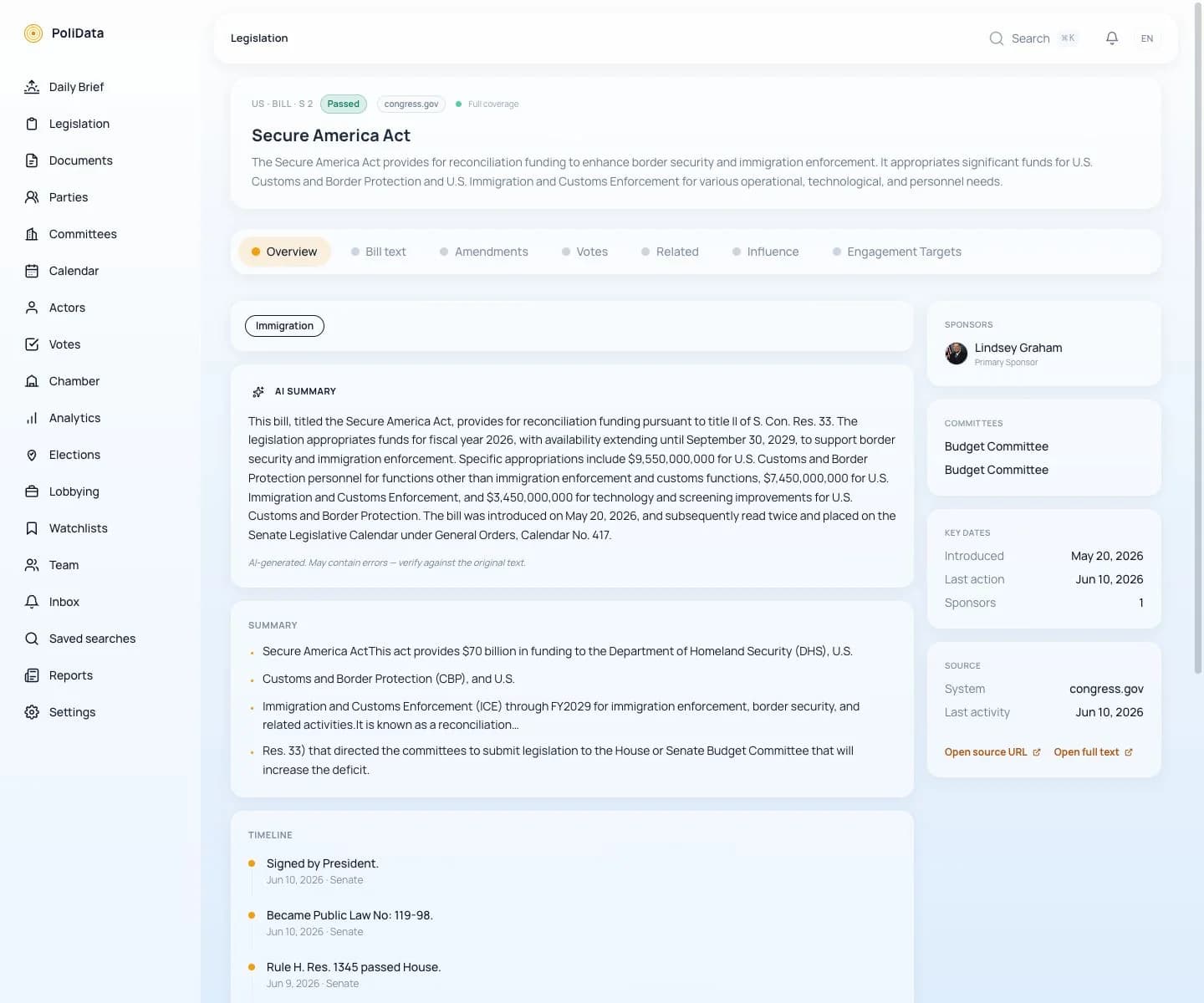1204x1003 pixels.
Task: Go to Saved searches page
Action: click(92, 639)
